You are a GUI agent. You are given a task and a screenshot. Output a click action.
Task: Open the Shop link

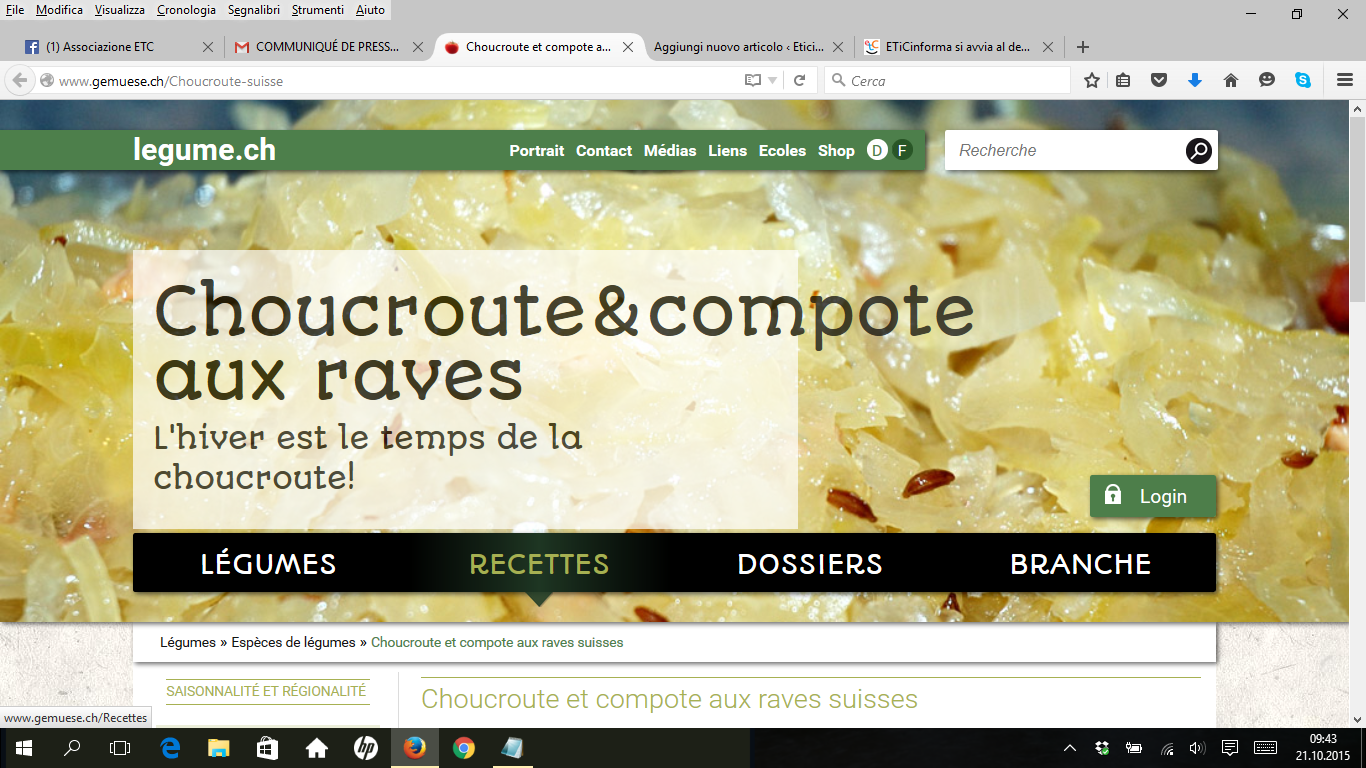(836, 151)
